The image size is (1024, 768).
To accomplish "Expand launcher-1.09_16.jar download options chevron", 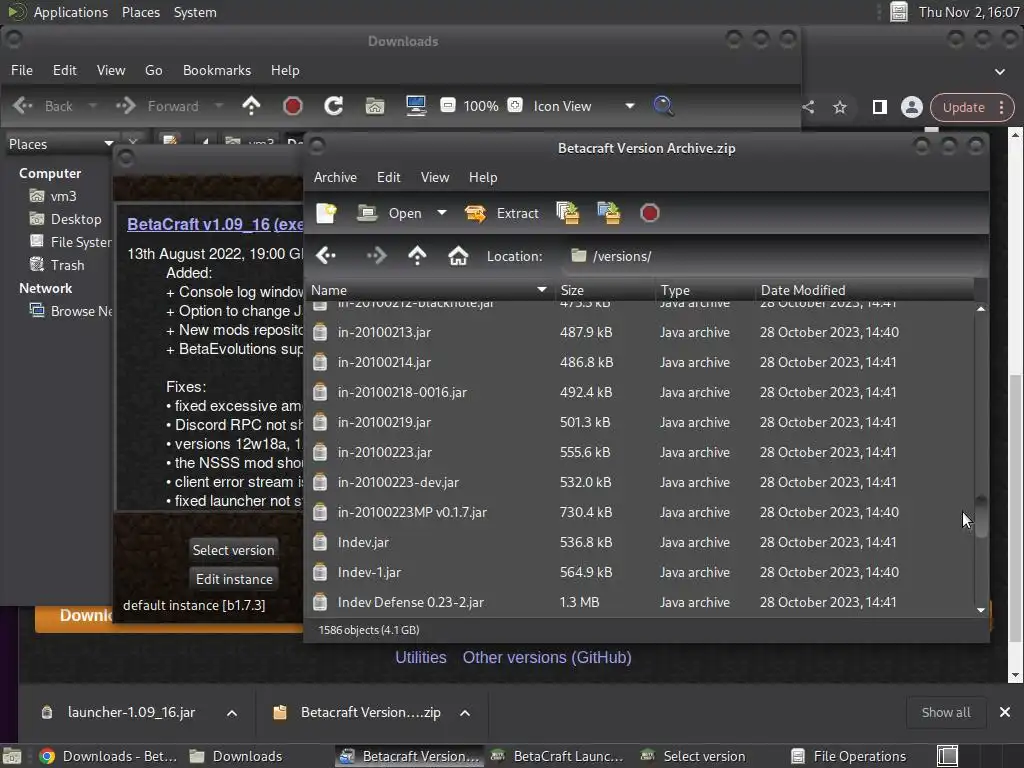I will click(x=232, y=712).
